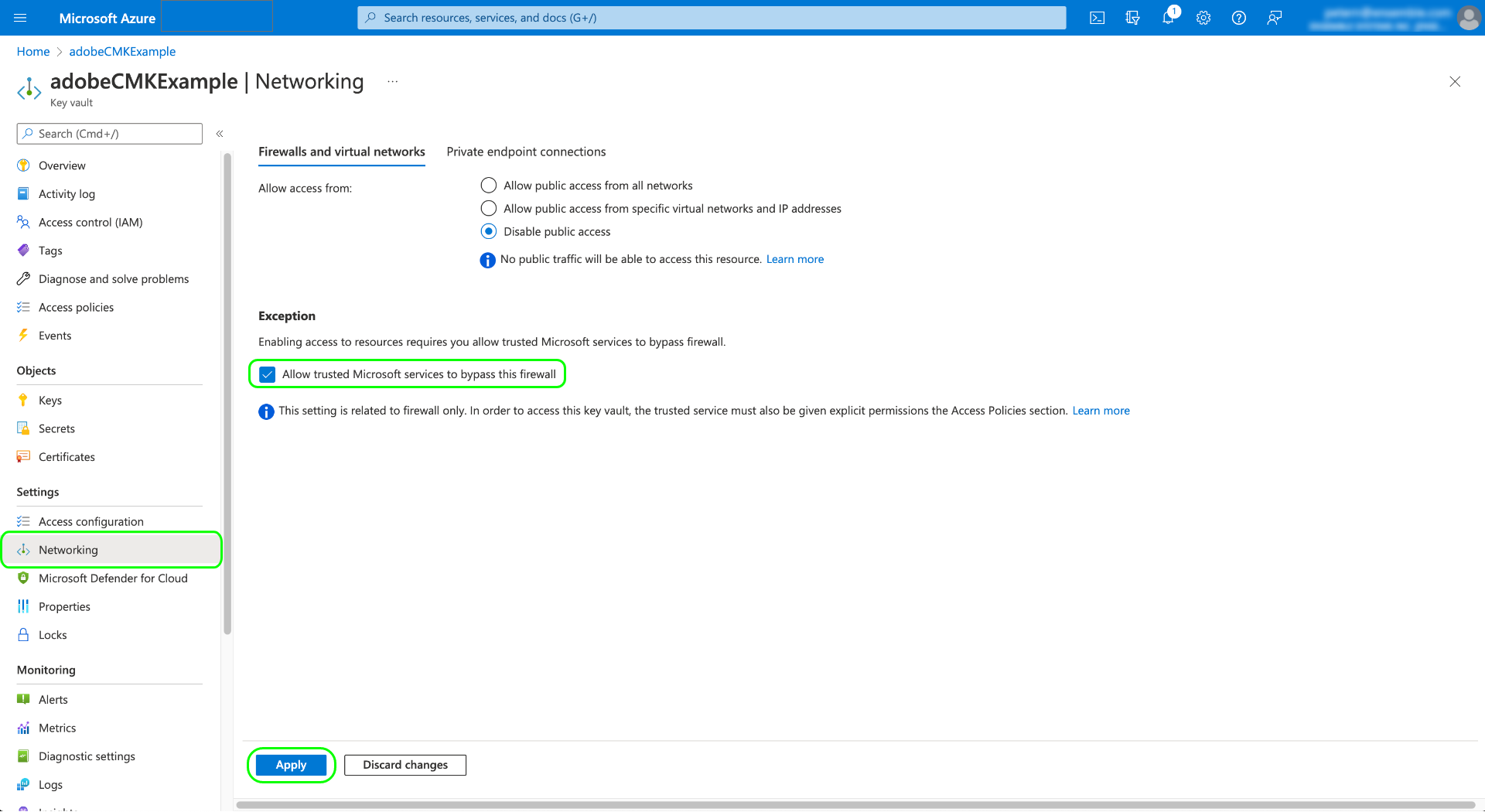Screen dimensions: 1485x812
Task: Open portal settings gear
Action: [1203, 18]
